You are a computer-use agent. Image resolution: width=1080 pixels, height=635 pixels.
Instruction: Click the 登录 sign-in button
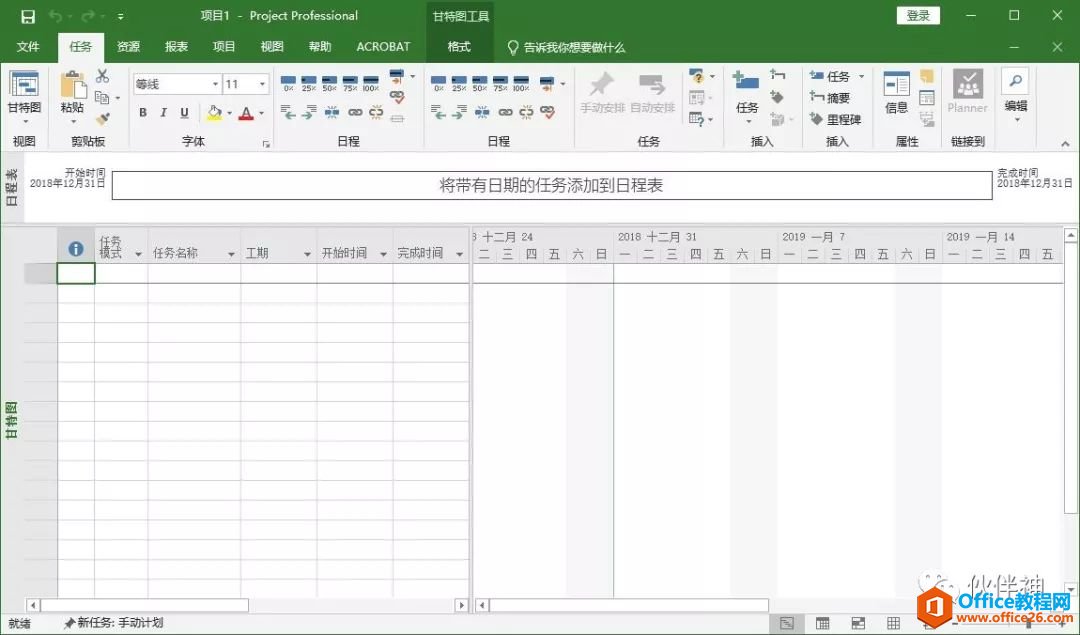918,15
